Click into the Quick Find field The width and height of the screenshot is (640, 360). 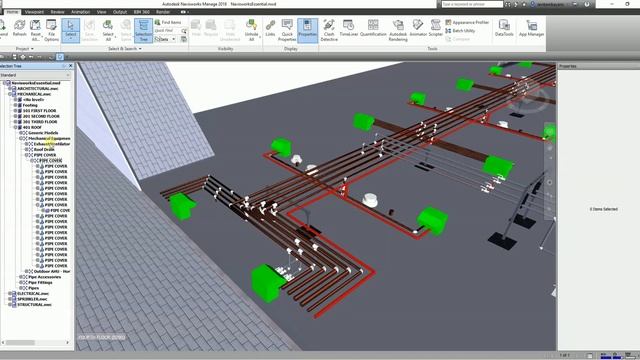[167, 31]
